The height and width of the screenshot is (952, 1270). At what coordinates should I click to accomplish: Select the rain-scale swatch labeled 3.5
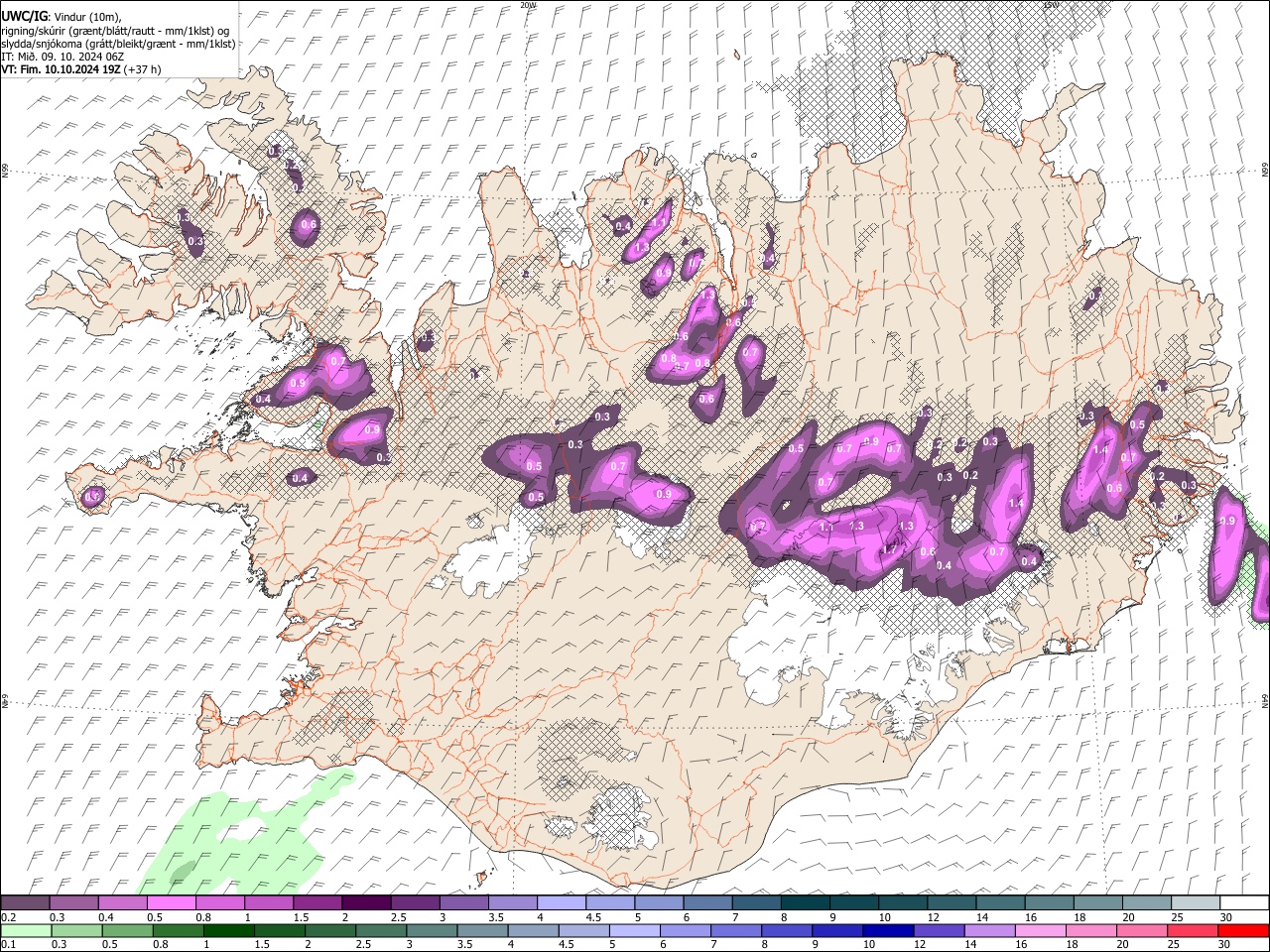482,931
